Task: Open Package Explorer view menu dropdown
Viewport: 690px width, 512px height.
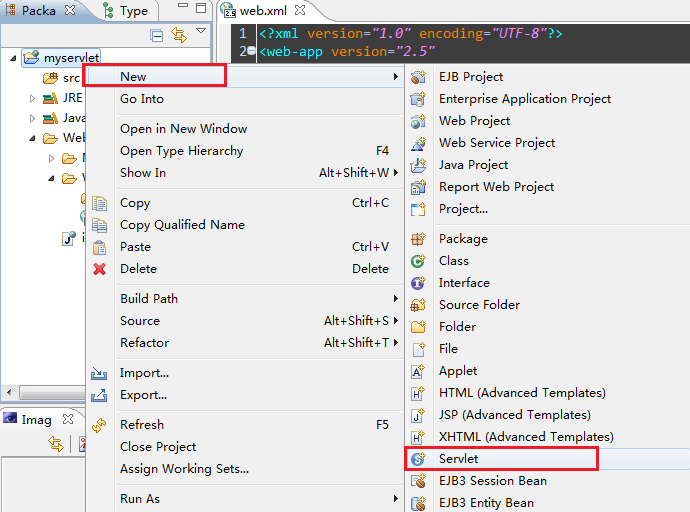Action: point(201,31)
